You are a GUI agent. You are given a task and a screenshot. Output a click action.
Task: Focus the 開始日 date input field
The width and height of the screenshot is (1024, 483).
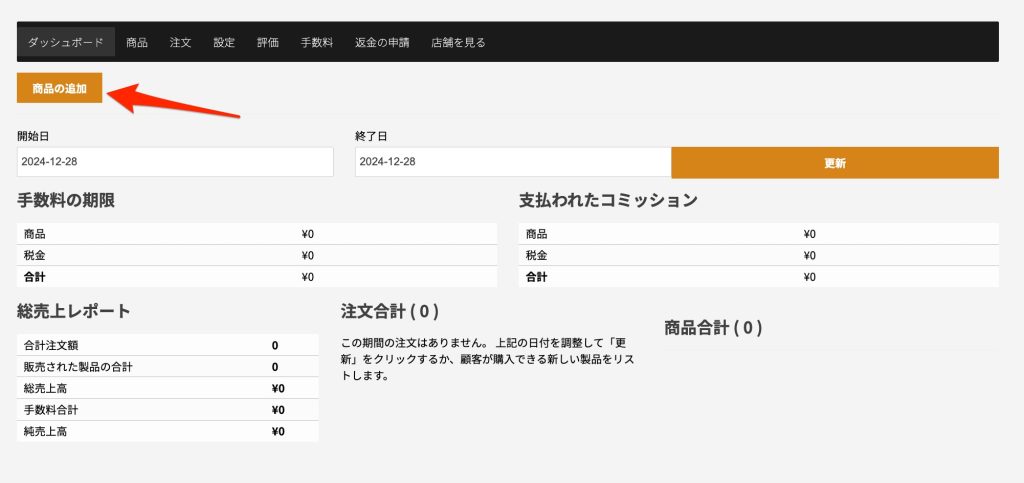(175, 162)
